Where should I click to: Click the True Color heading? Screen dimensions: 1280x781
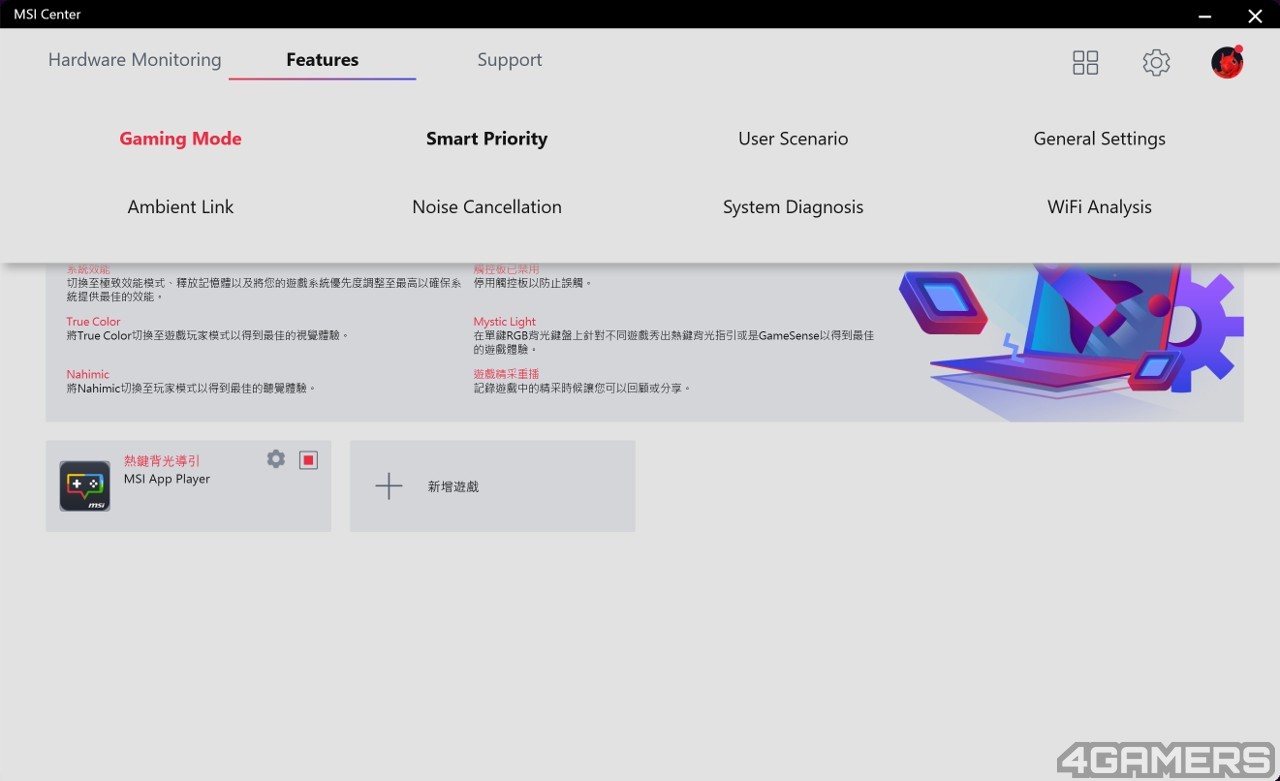point(94,322)
